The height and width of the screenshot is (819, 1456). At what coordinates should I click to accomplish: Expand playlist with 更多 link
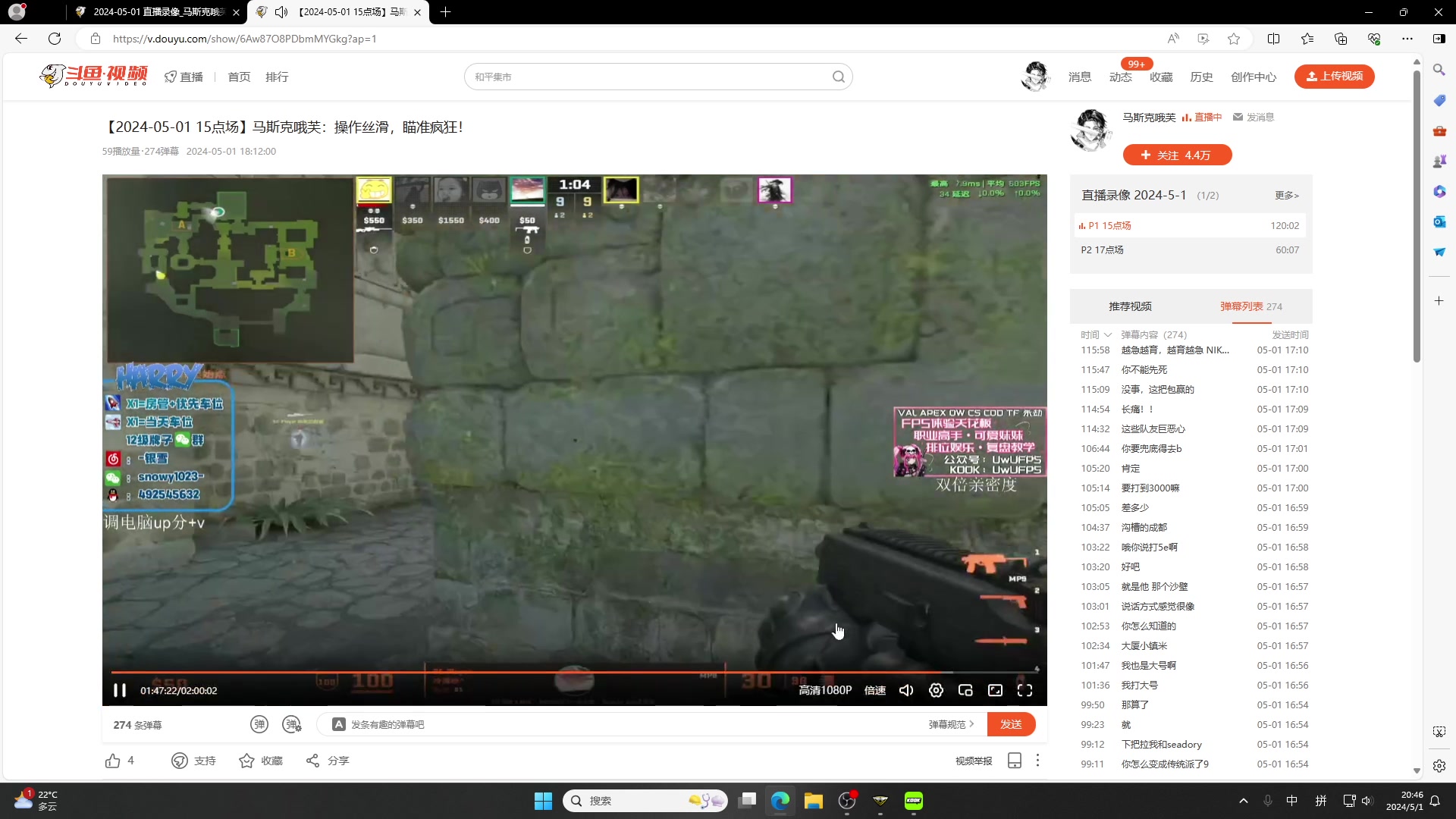click(1287, 195)
